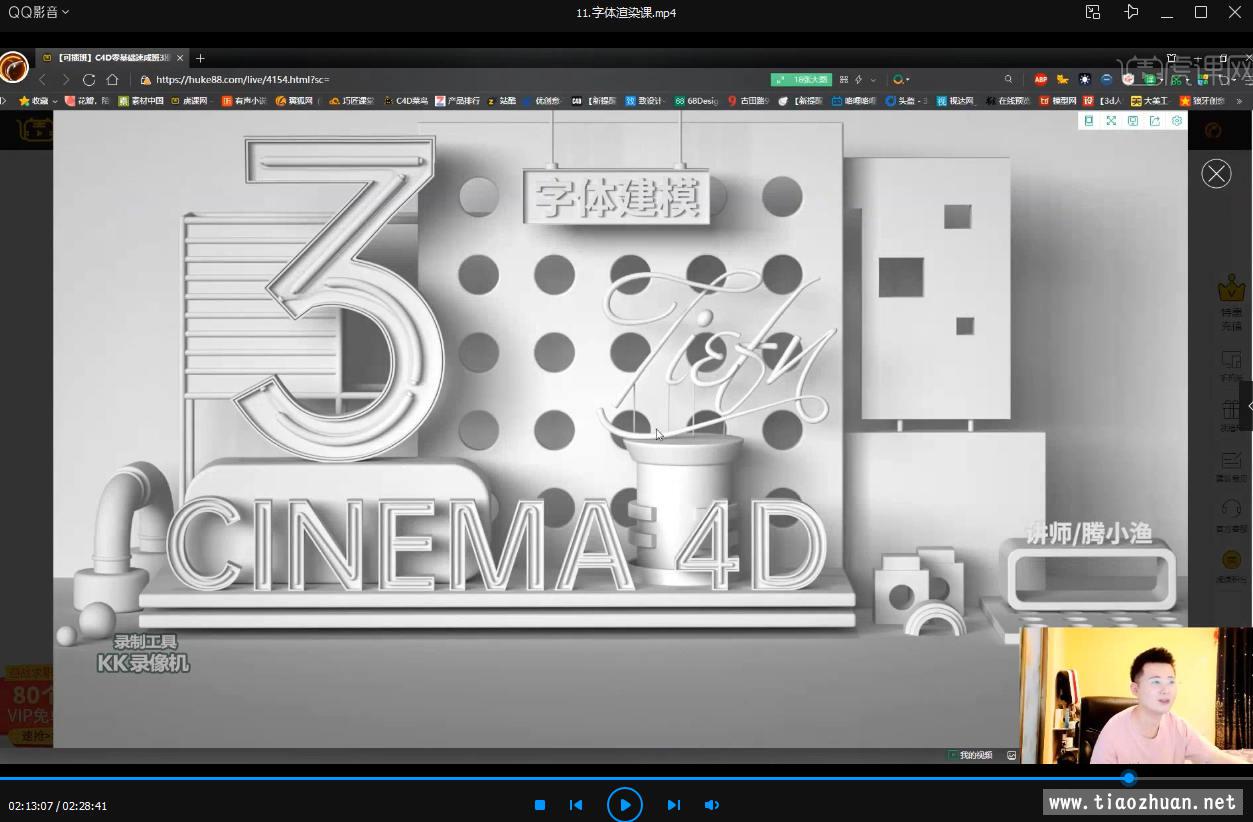
Task: Open the 虎课网 bookmark
Action: coord(190,101)
